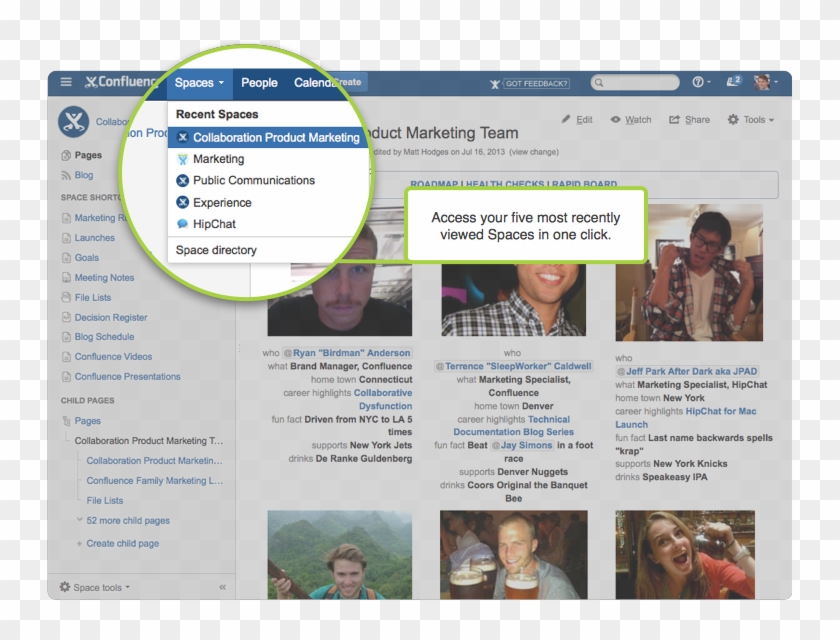Select Collaboration Product Marketing space

pyautogui.click(x=268, y=138)
